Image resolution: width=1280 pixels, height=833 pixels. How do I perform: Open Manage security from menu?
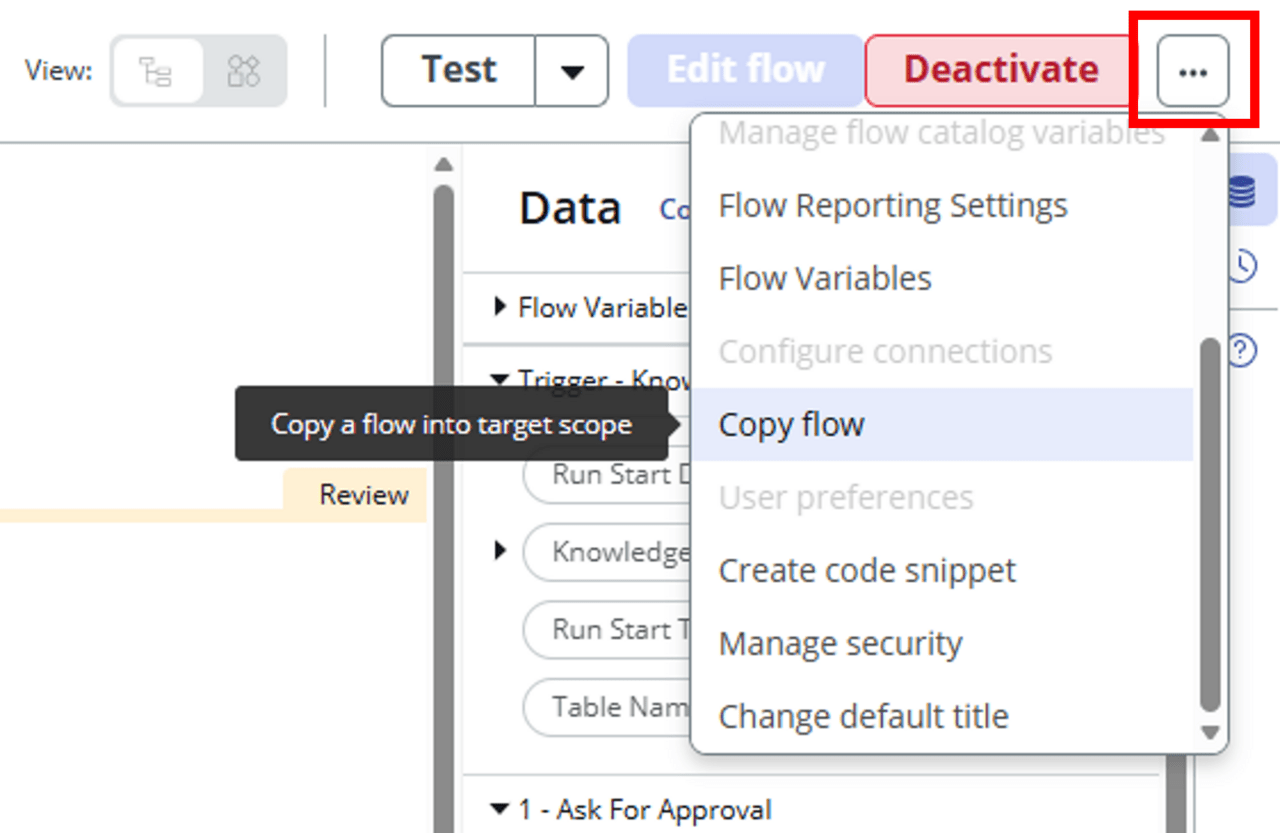click(x=840, y=644)
